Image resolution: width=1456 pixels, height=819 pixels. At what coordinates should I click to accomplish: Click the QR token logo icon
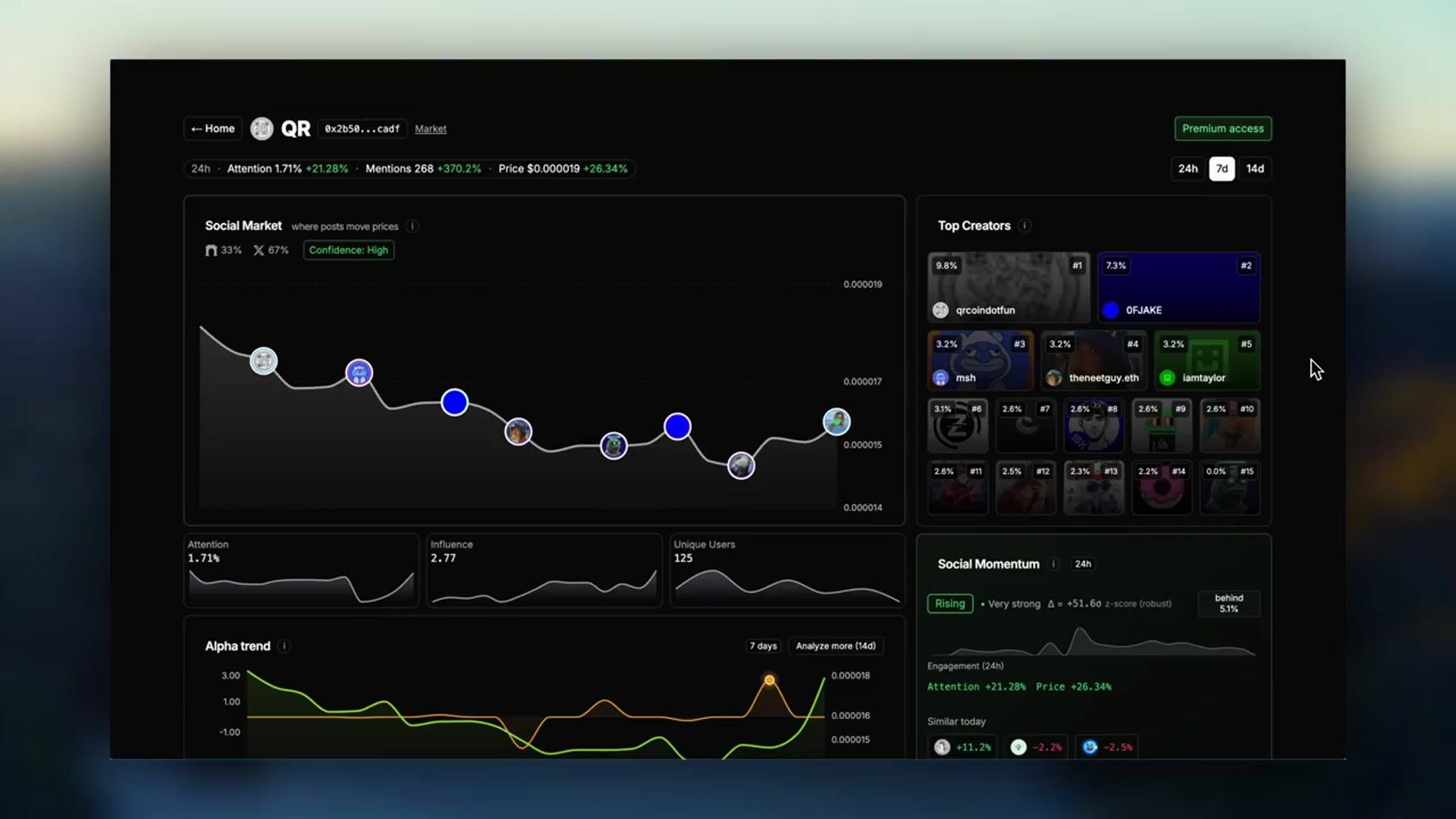262,129
